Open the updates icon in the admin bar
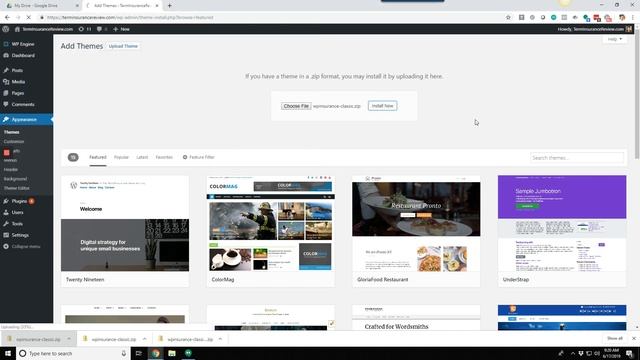Viewport: 640px width, 360px height. click(x=81, y=29)
